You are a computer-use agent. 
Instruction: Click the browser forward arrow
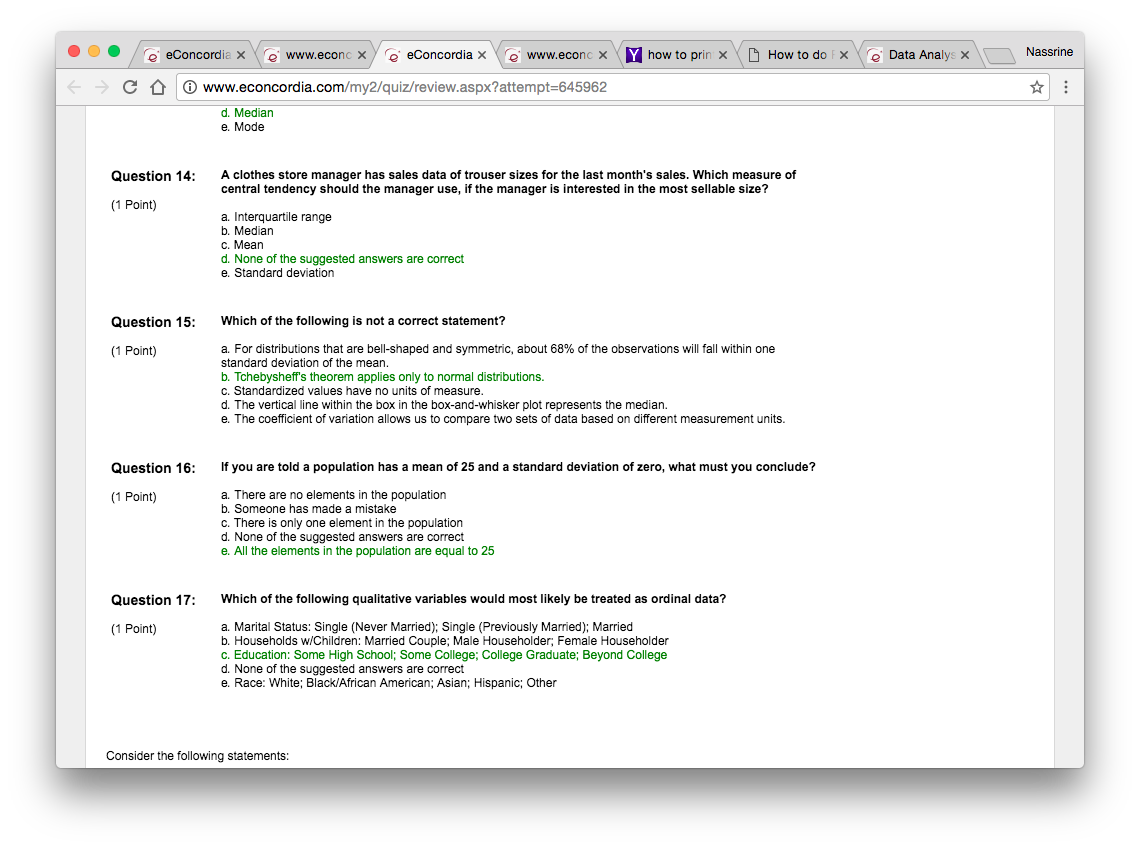point(102,87)
